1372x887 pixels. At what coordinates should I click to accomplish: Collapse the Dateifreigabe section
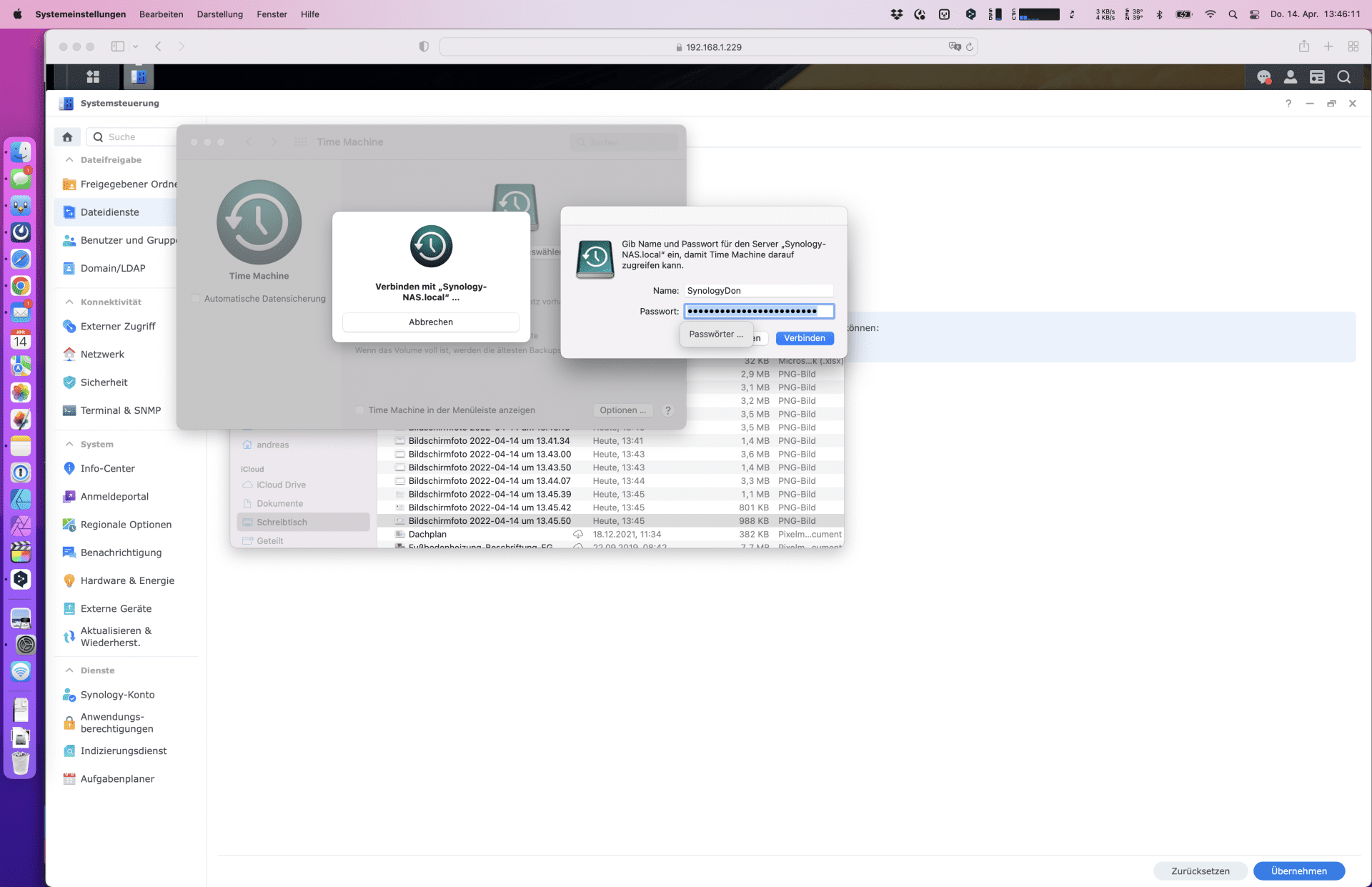click(x=69, y=159)
